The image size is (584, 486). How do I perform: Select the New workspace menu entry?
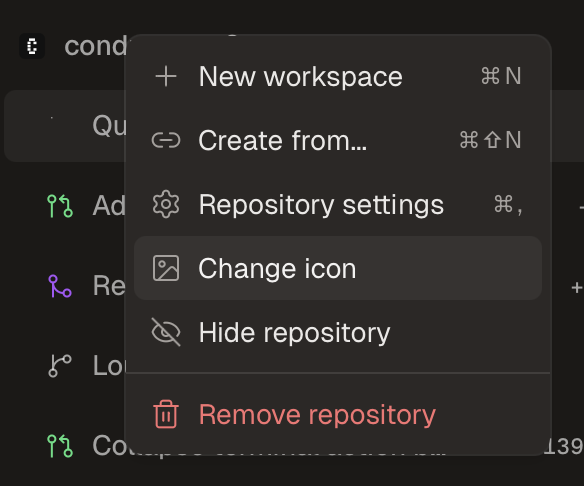click(338, 76)
